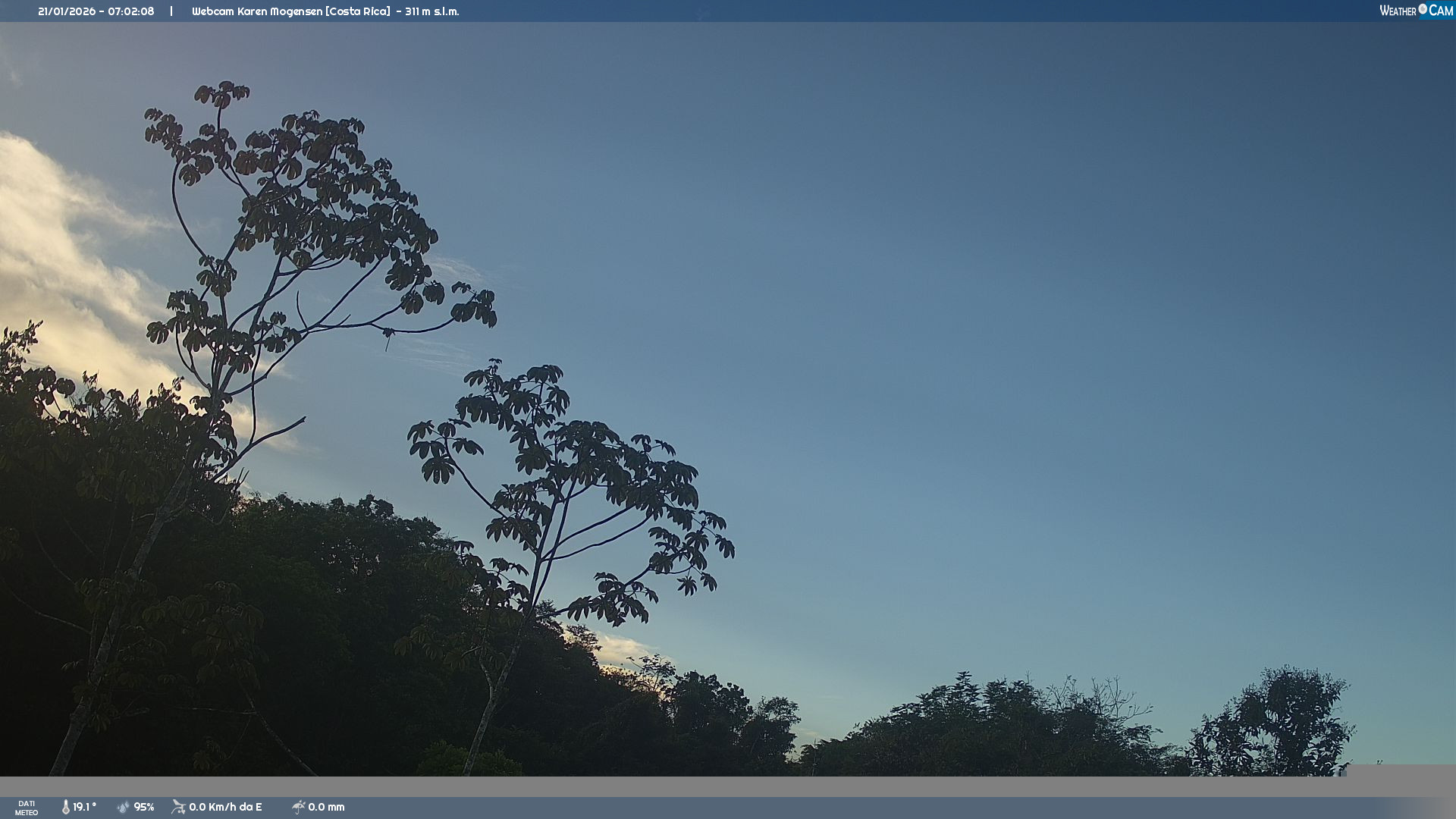Click the camera lens in WeatherCam logo
Viewport: 1456px width, 819px height.
point(1423,9)
